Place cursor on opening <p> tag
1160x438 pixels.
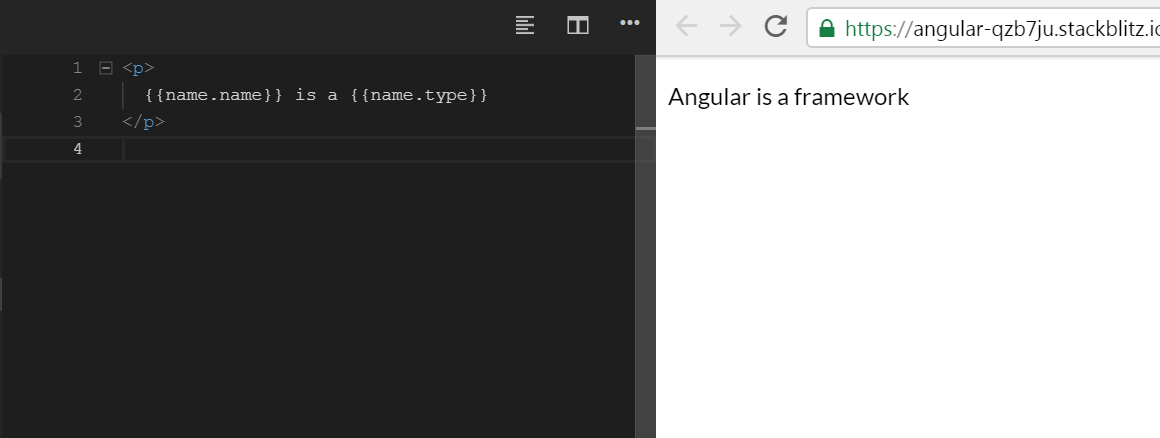point(138,69)
